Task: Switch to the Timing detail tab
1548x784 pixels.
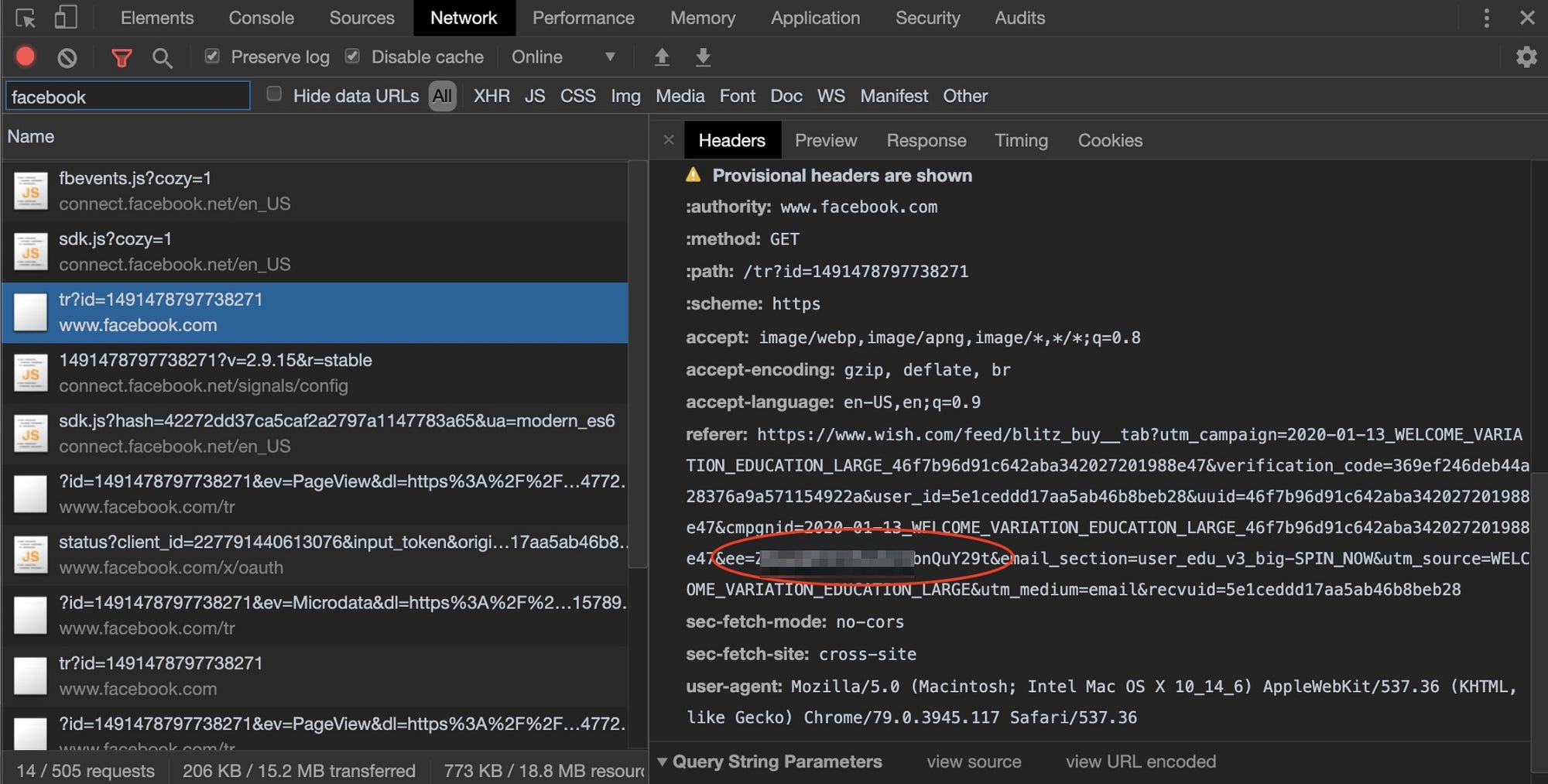Action: [x=1021, y=140]
